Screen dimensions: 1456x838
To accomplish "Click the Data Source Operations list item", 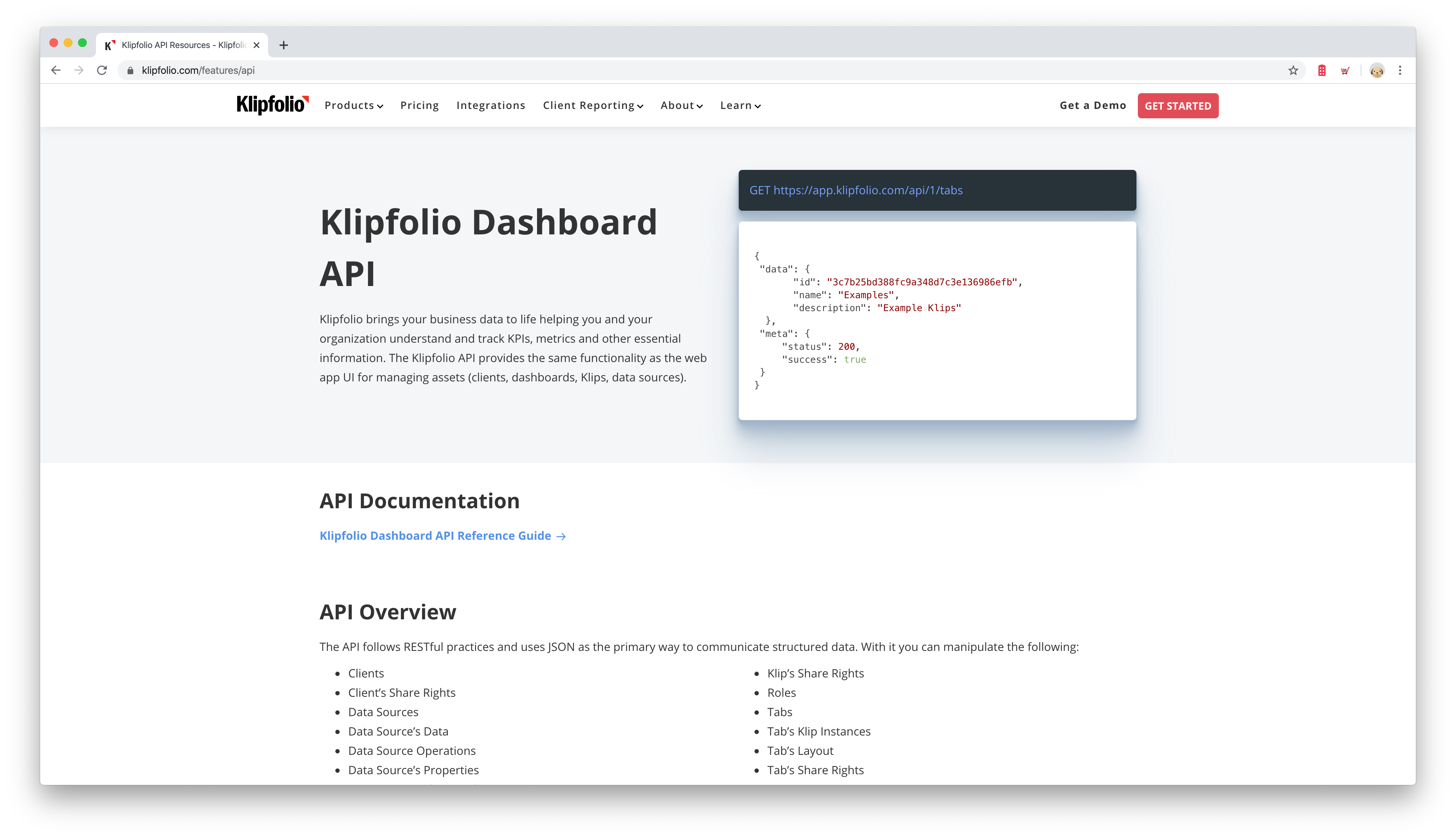I will point(412,751).
